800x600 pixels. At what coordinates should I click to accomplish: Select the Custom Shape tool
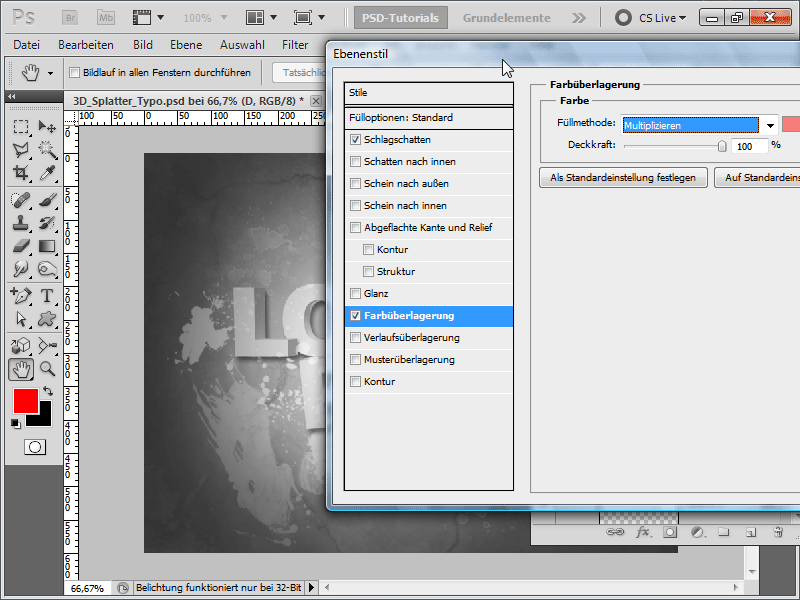(47, 319)
